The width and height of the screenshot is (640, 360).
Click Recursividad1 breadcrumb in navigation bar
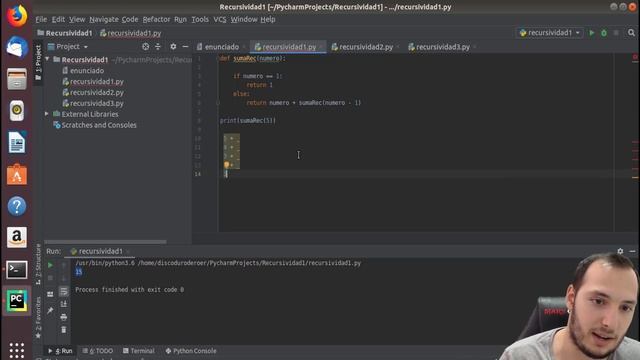(x=64, y=33)
